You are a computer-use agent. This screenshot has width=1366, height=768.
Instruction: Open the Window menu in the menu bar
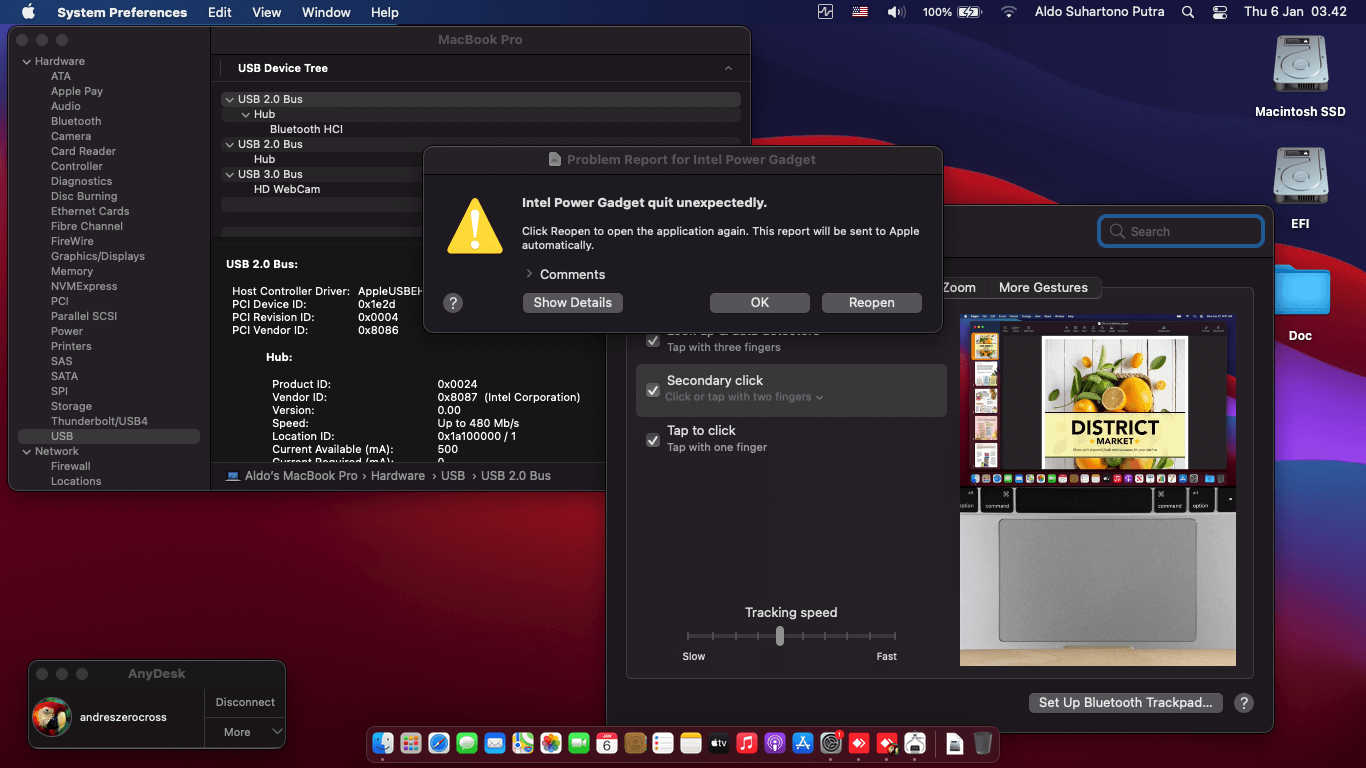[325, 12]
